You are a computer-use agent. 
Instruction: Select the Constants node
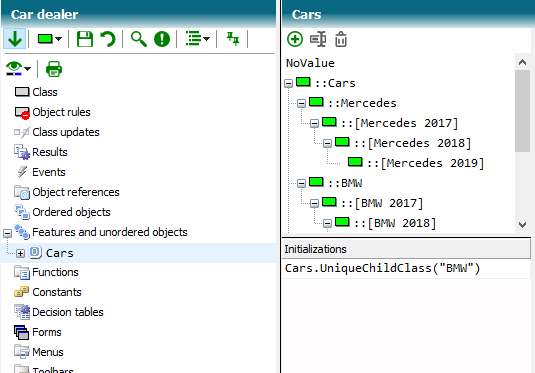[57, 292]
